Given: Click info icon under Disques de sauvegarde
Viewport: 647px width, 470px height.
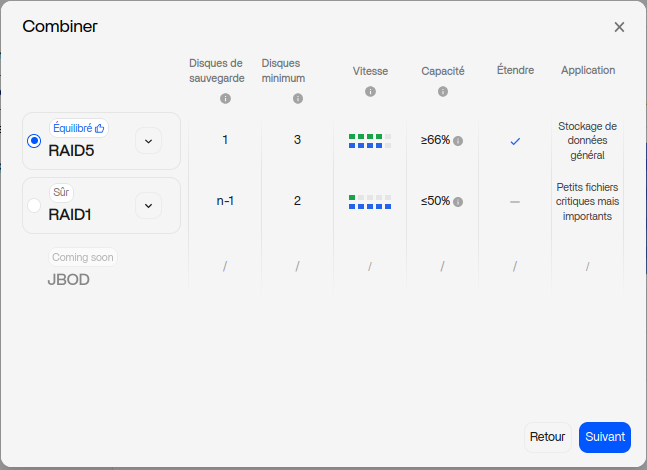Looking at the screenshot, I should [225, 98].
